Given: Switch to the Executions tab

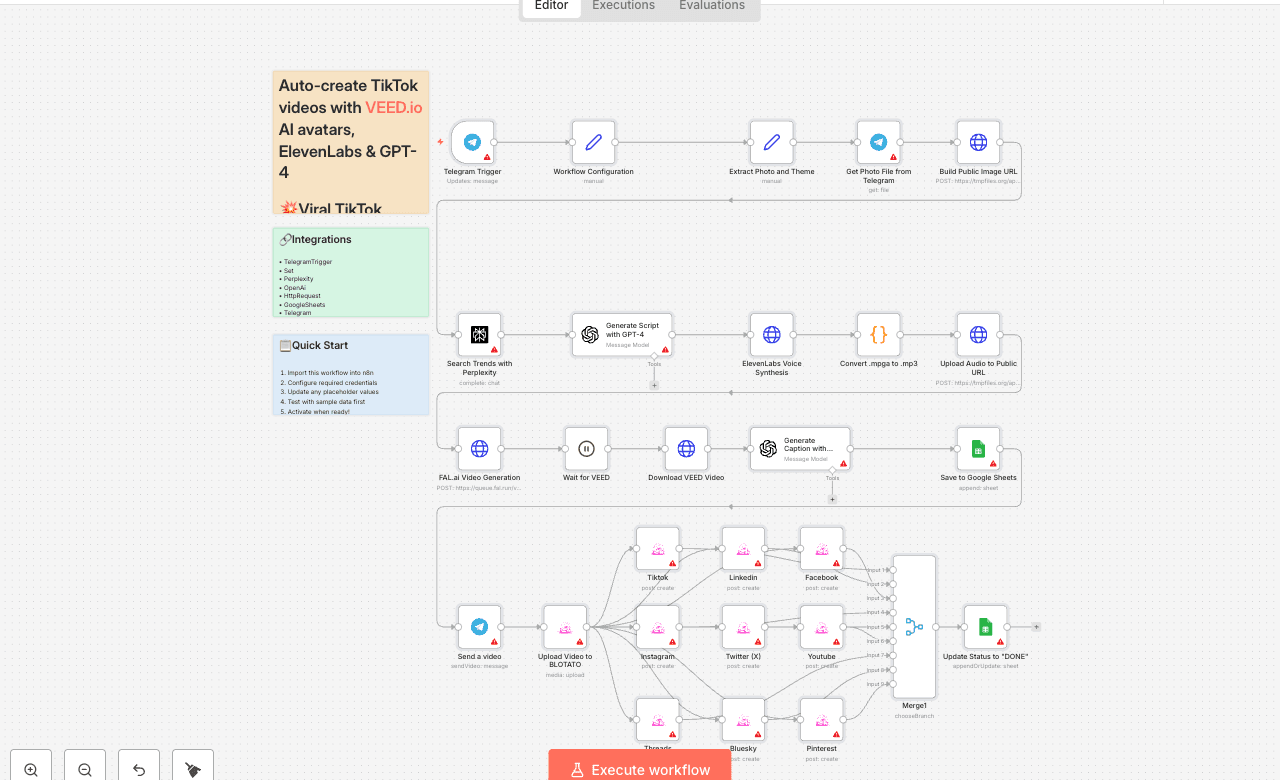Looking at the screenshot, I should point(622,6).
